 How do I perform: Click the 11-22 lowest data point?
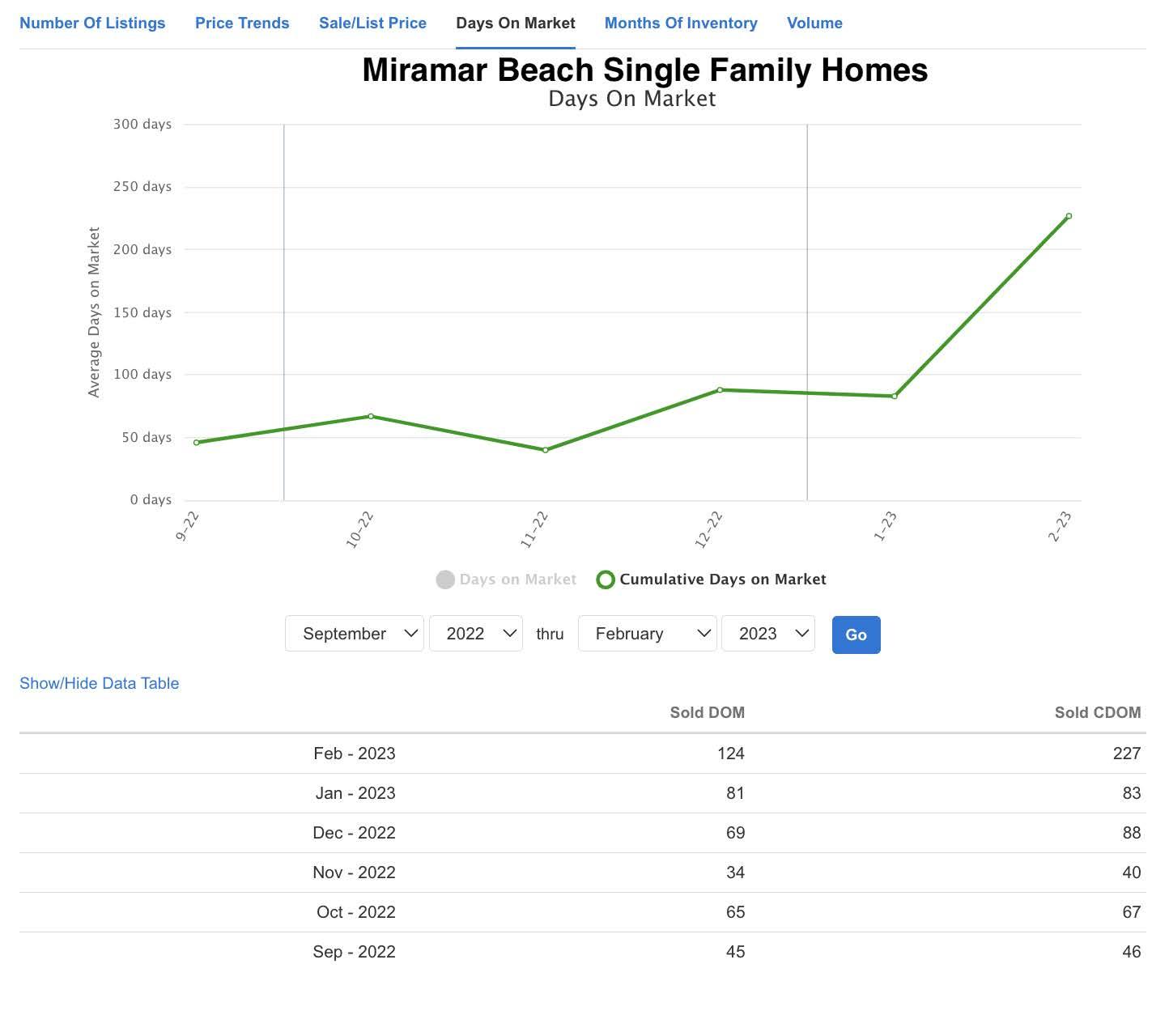tap(546, 450)
